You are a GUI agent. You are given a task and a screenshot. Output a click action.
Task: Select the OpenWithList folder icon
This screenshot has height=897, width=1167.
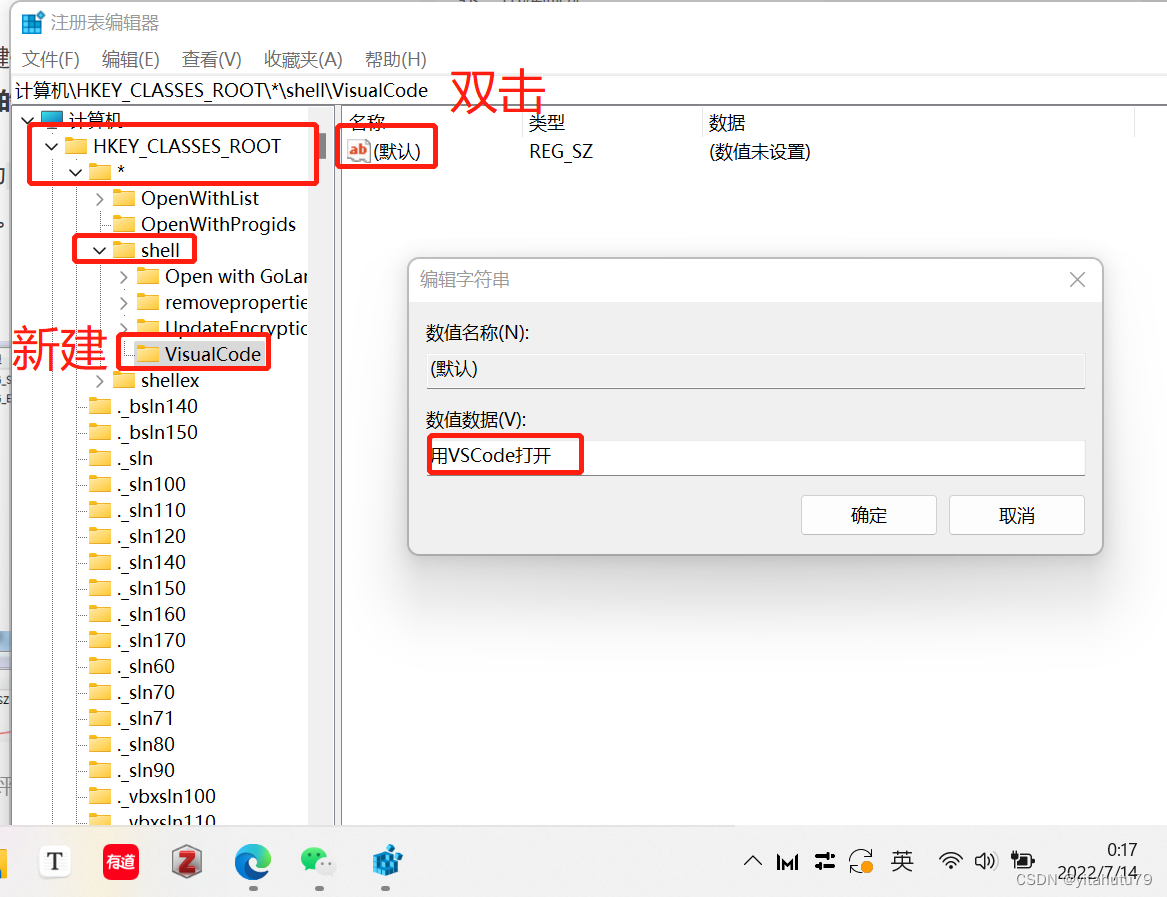[x=124, y=198]
